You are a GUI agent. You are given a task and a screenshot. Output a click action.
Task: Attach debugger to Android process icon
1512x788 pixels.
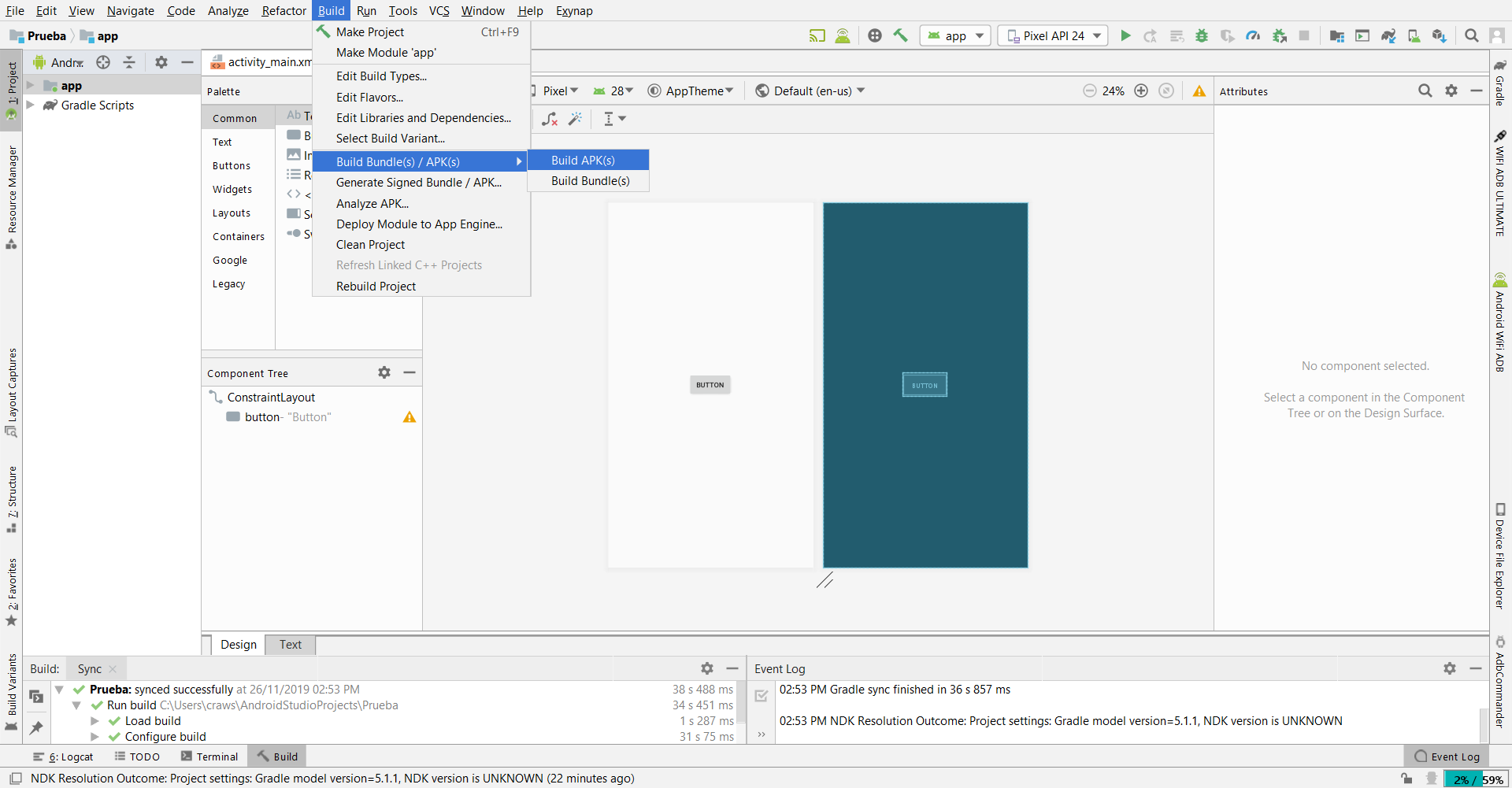(x=1280, y=35)
